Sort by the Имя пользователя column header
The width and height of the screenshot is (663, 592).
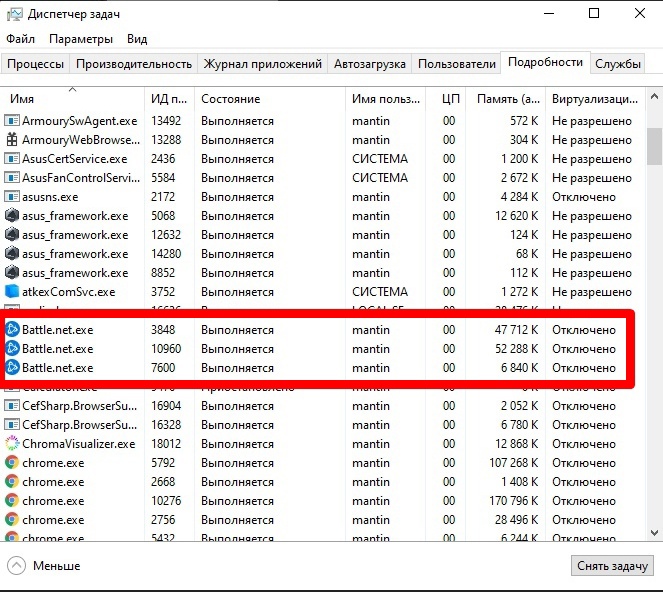386,99
